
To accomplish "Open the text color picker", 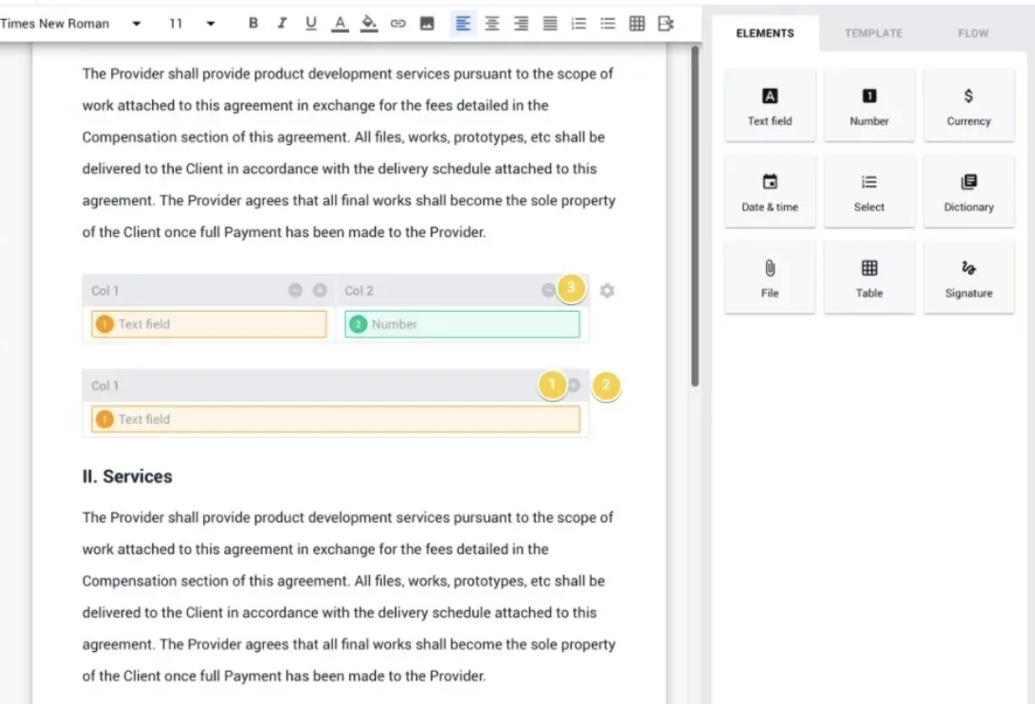I will 339,23.
